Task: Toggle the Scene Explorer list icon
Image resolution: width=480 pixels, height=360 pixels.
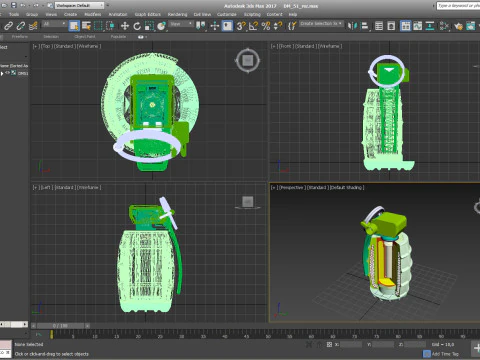Action: (x=379, y=26)
